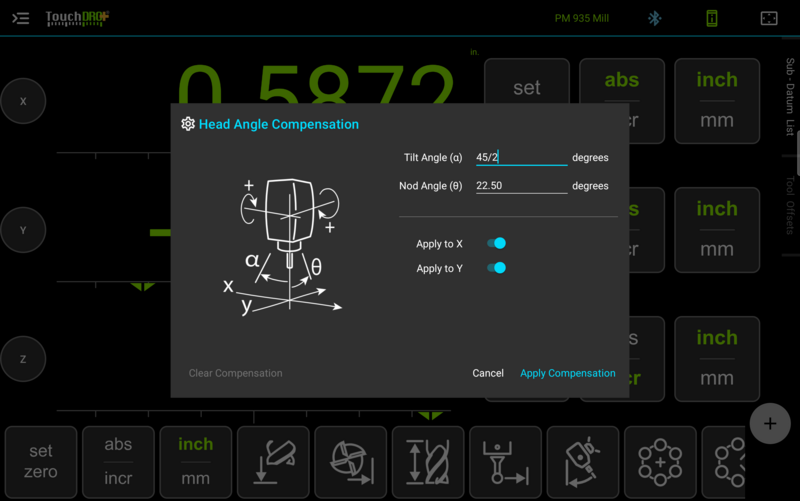
Task: Select the tool diameter offset icon
Action: point(351,462)
